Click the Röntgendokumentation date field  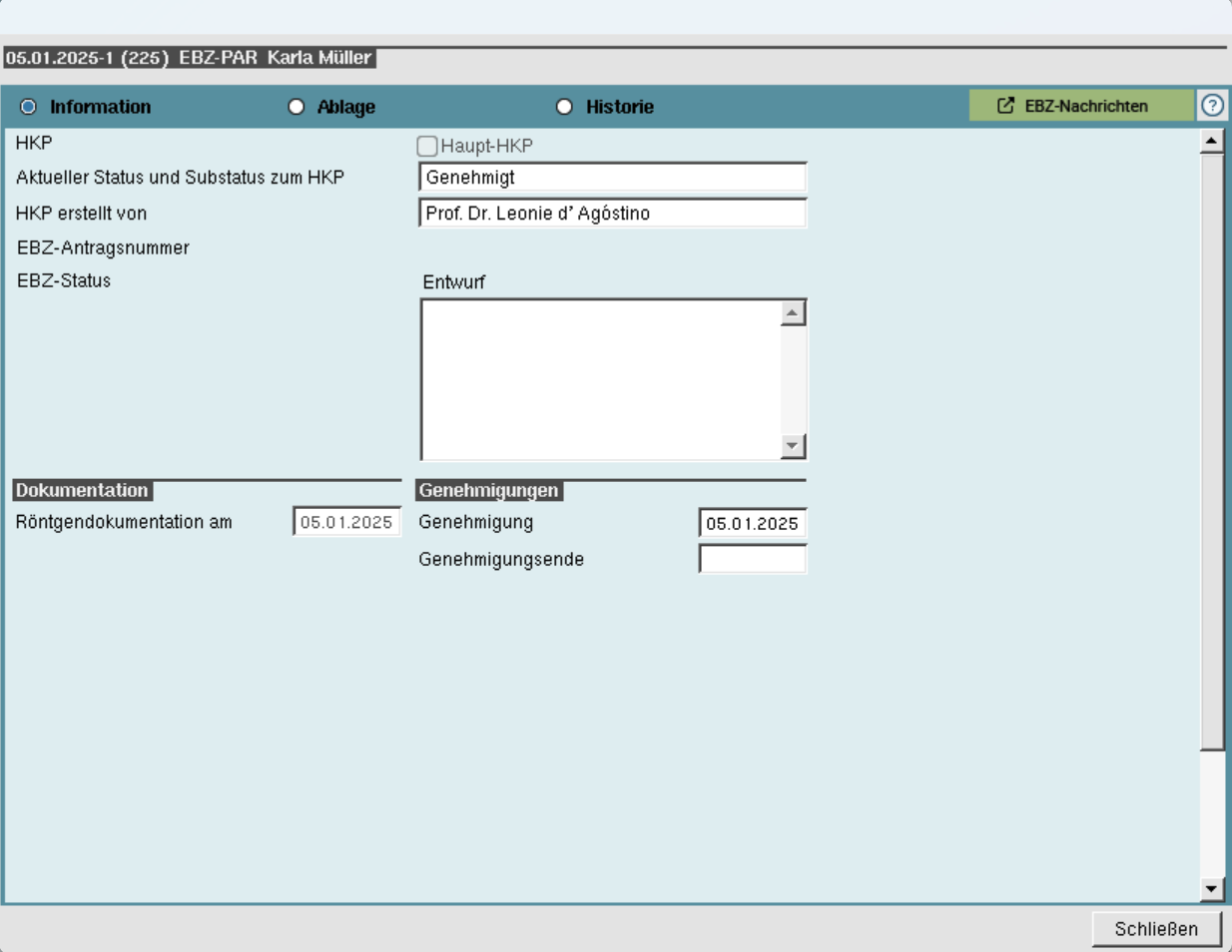[346, 522]
